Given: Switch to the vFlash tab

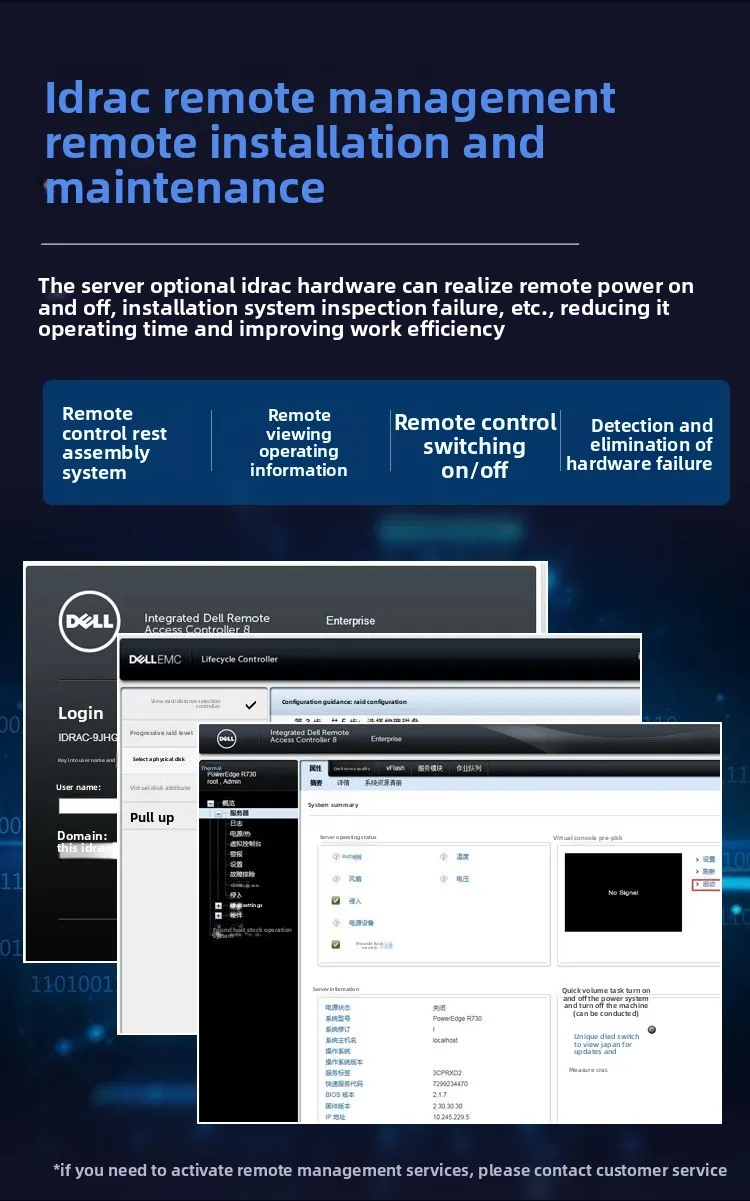Looking at the screenshot, I should tap(395, 768).
